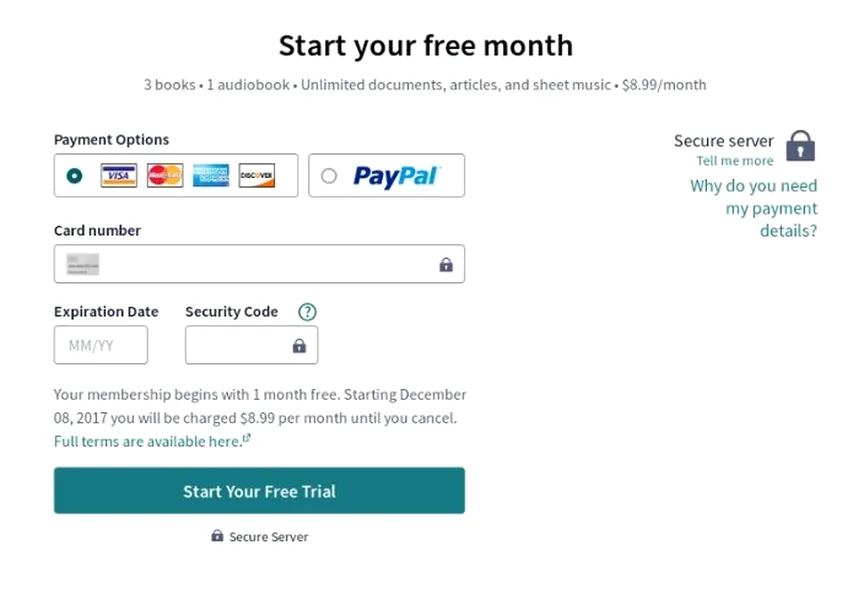Open 'Why do you need my payment details?'
Screen dimensions: 853x600
coord(754,208)
